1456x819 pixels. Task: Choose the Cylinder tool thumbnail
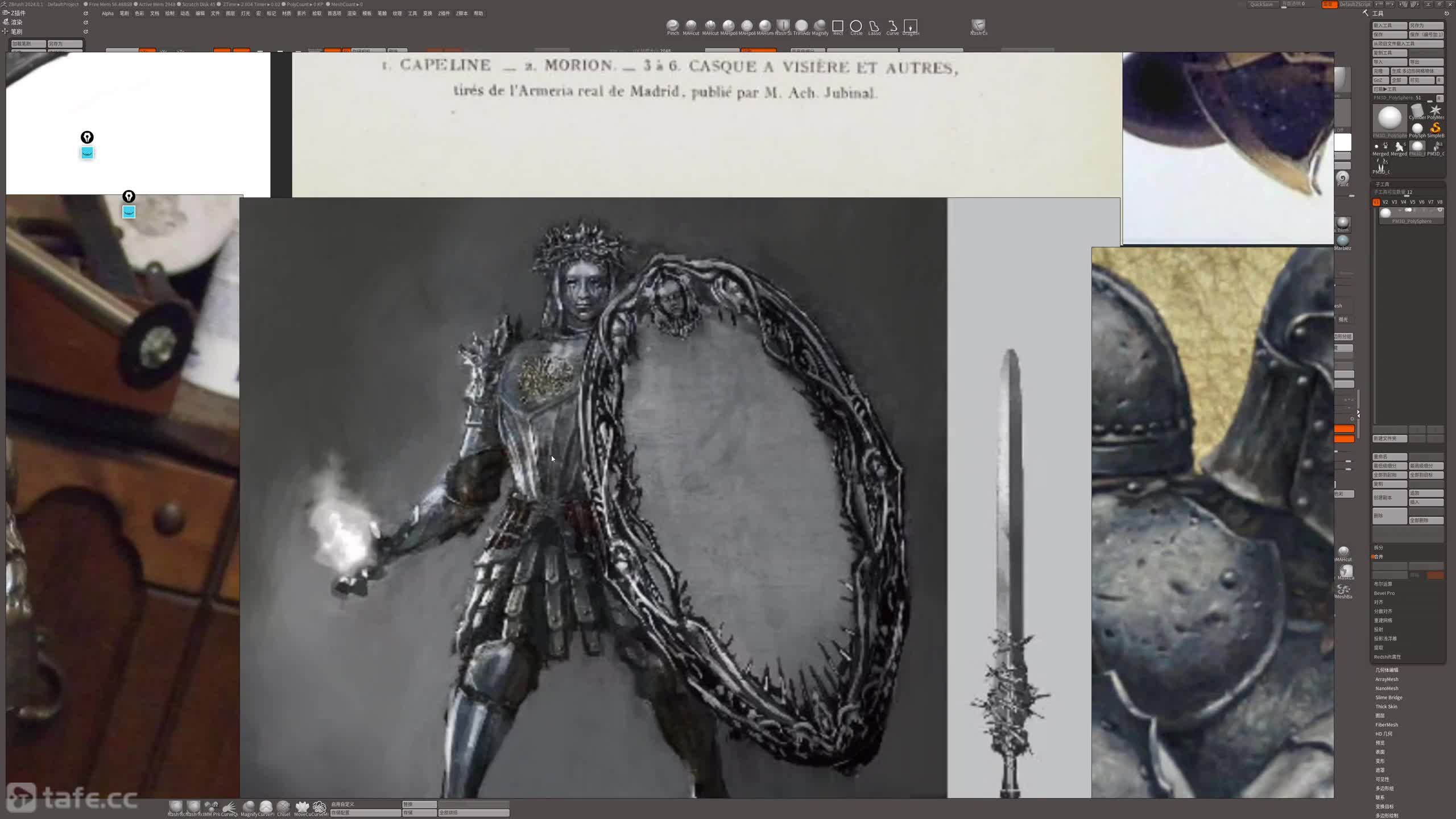pyautogui.click(x=1417, y=111)
